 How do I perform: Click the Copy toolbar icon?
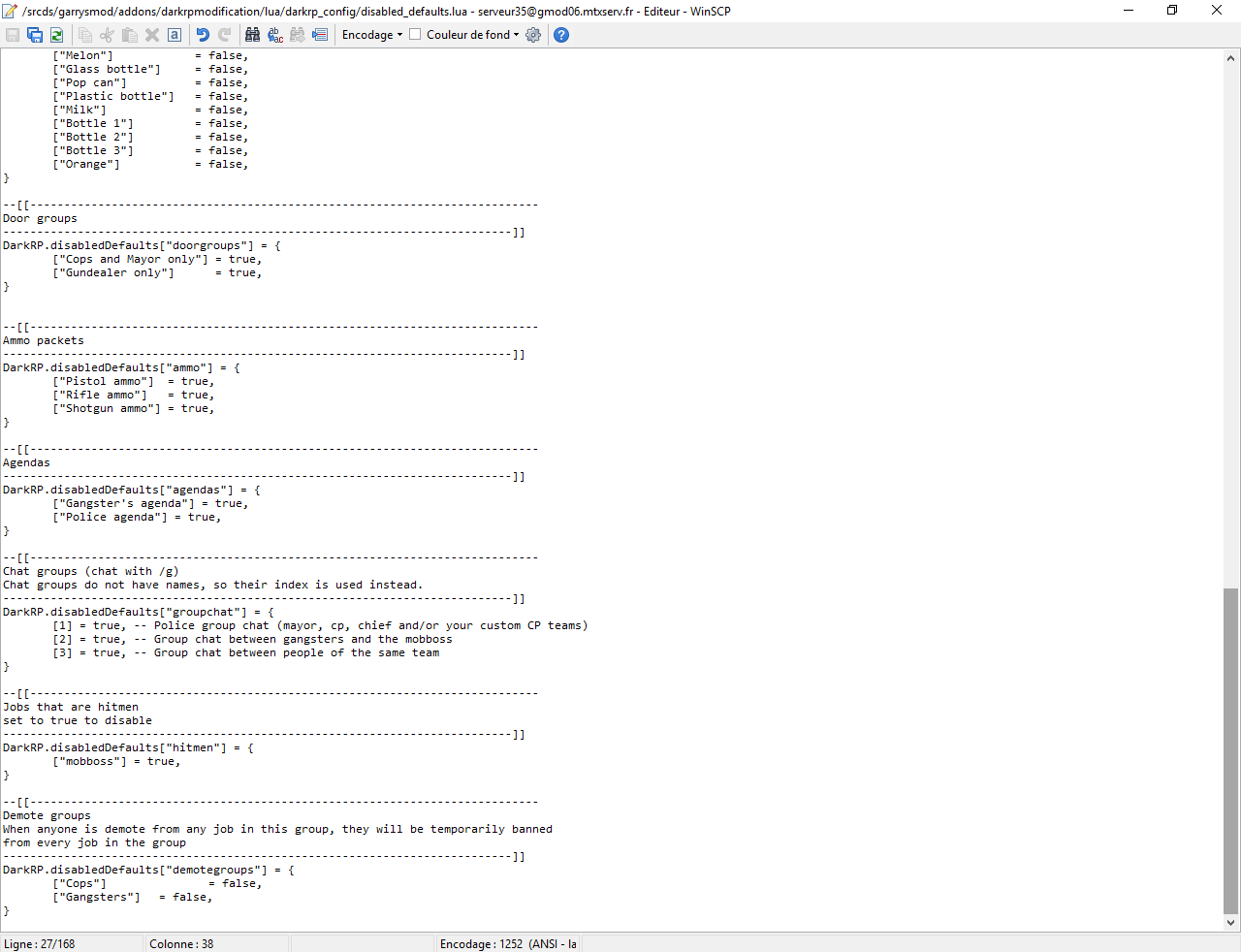point(85,35)
